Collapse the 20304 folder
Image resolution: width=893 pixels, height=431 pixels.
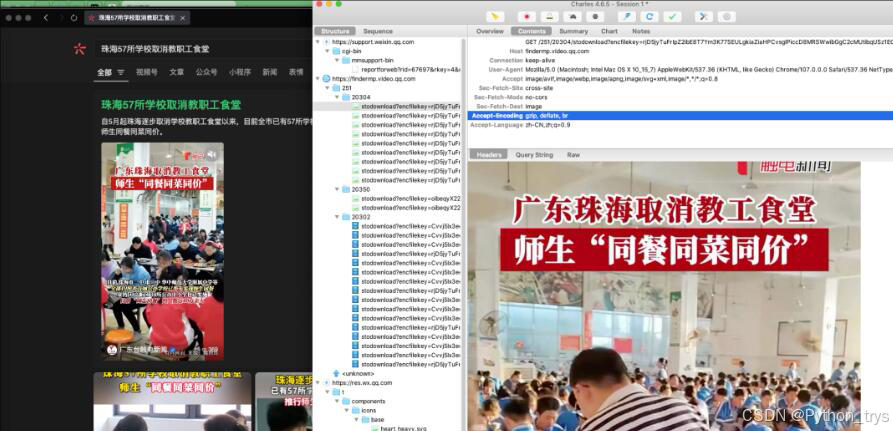click(x=336, y=97)
